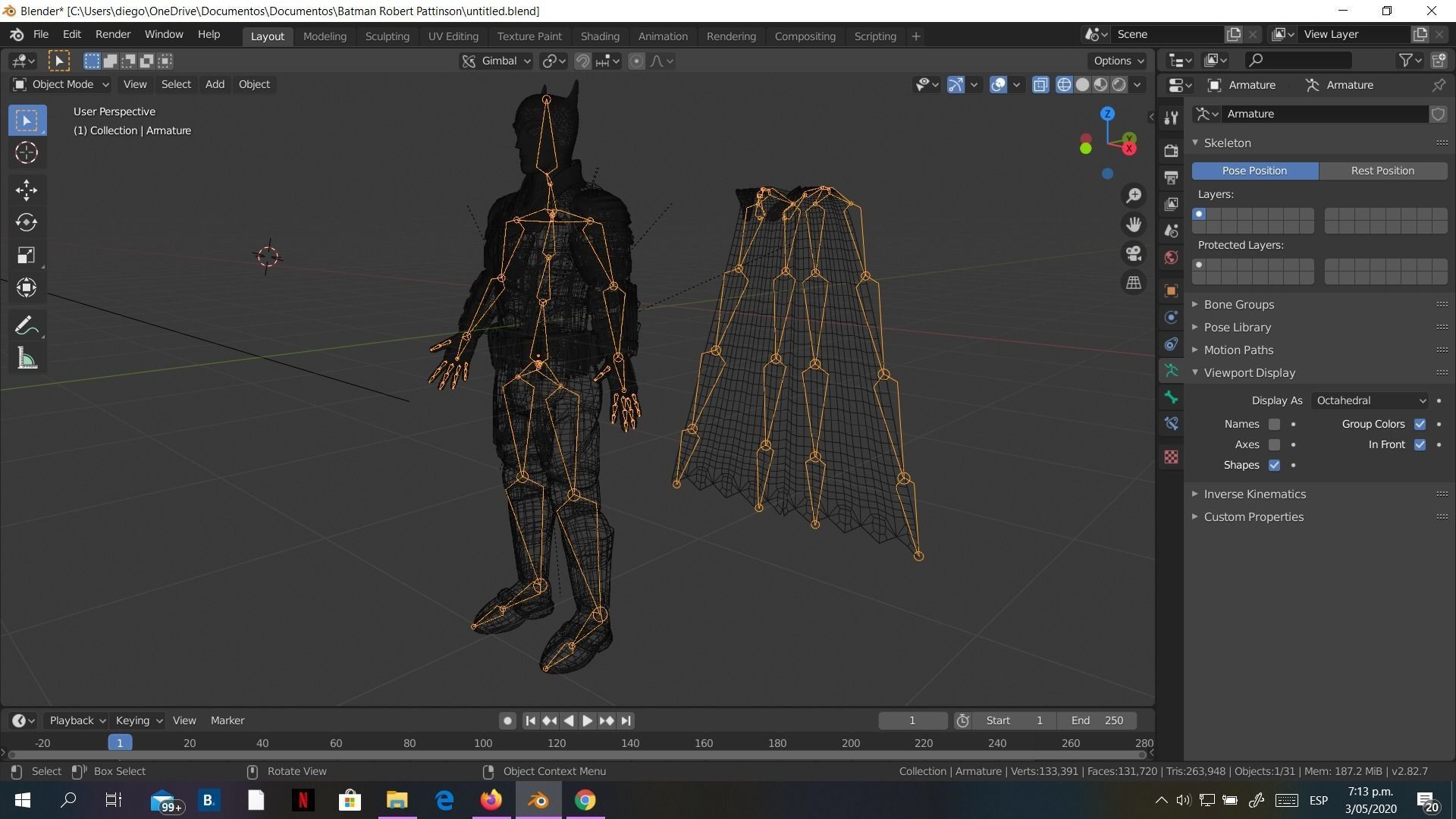
Task: Switch to the Animation workspace tab
Action: (662, 36)
